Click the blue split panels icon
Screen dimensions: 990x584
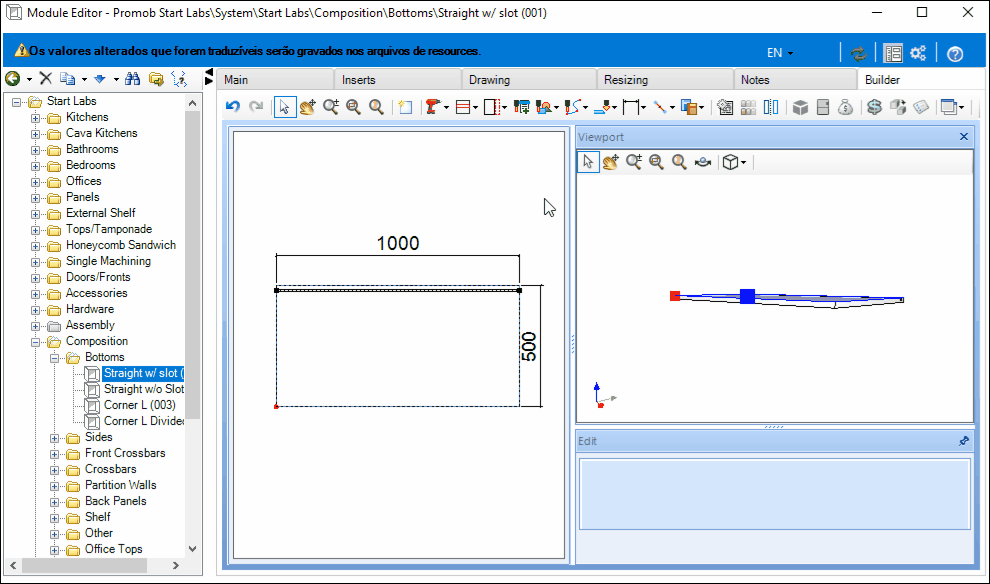pyautogui.click(x=771, y=107)
